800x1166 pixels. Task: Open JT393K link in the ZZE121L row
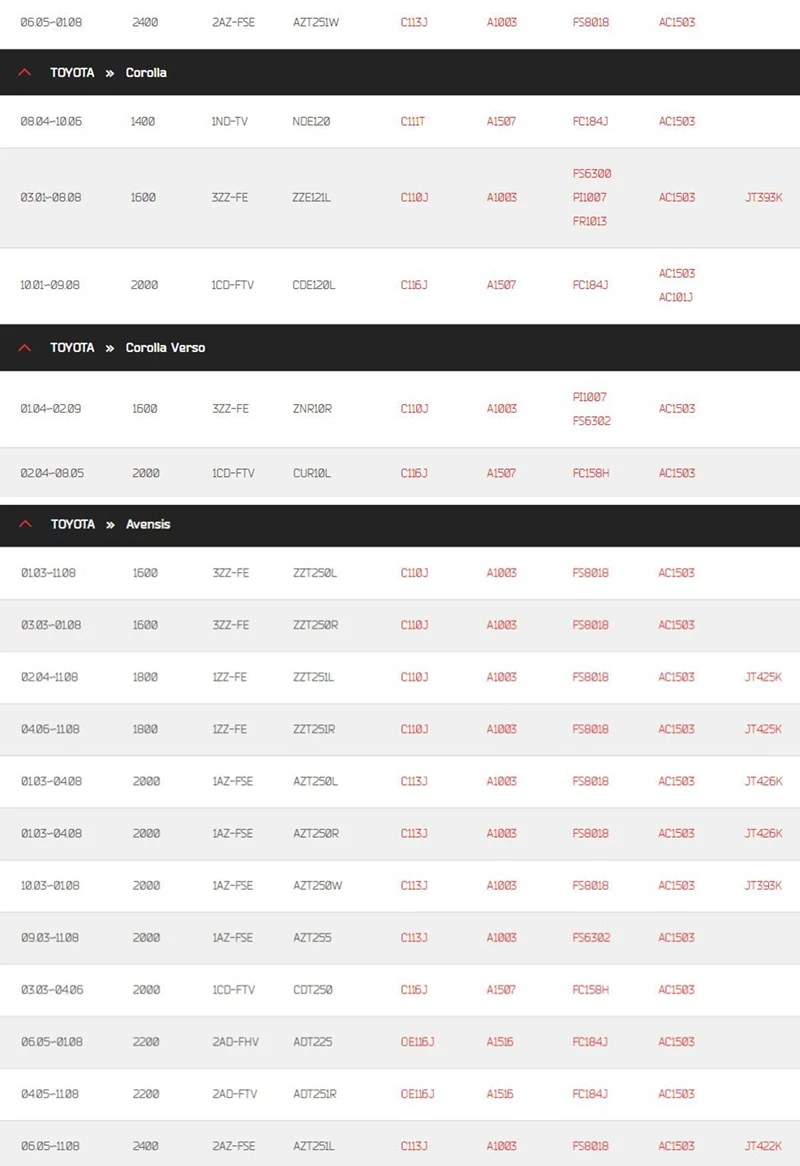(764, 197)
